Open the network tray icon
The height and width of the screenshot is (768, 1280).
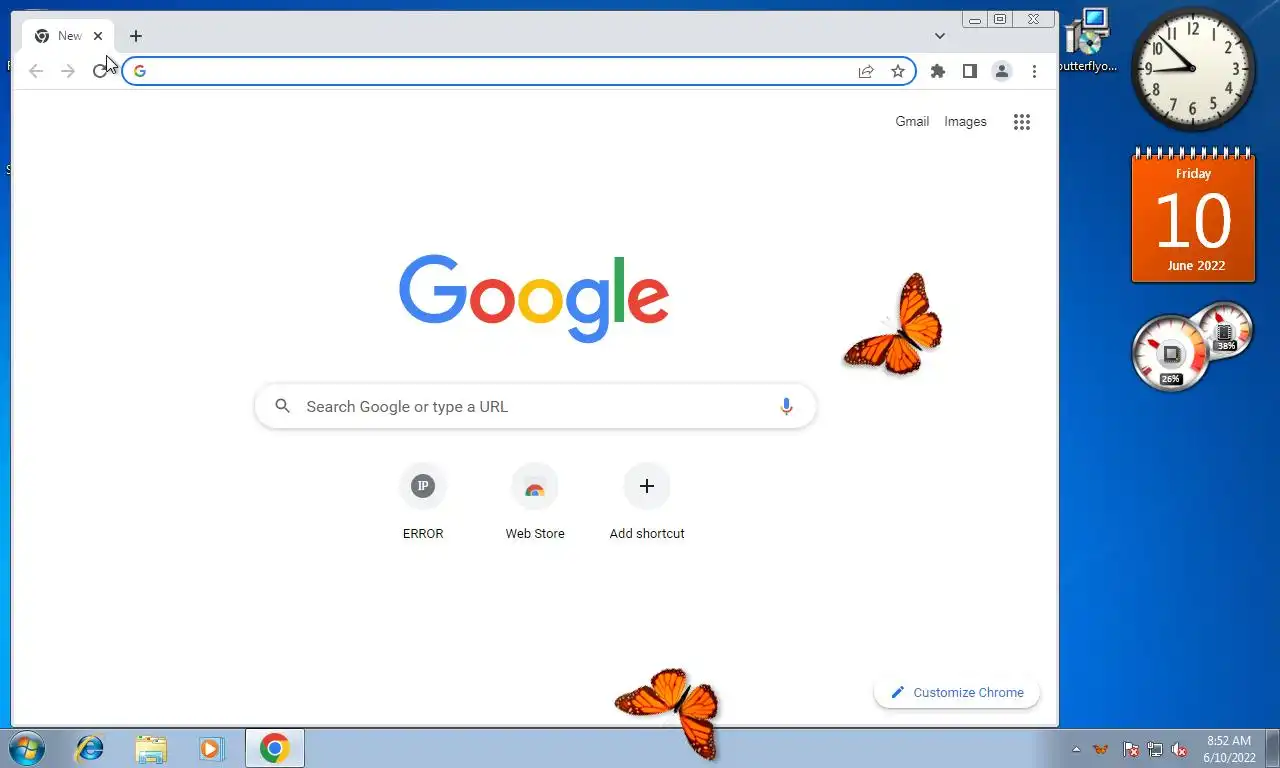[x=1155, y=749]
